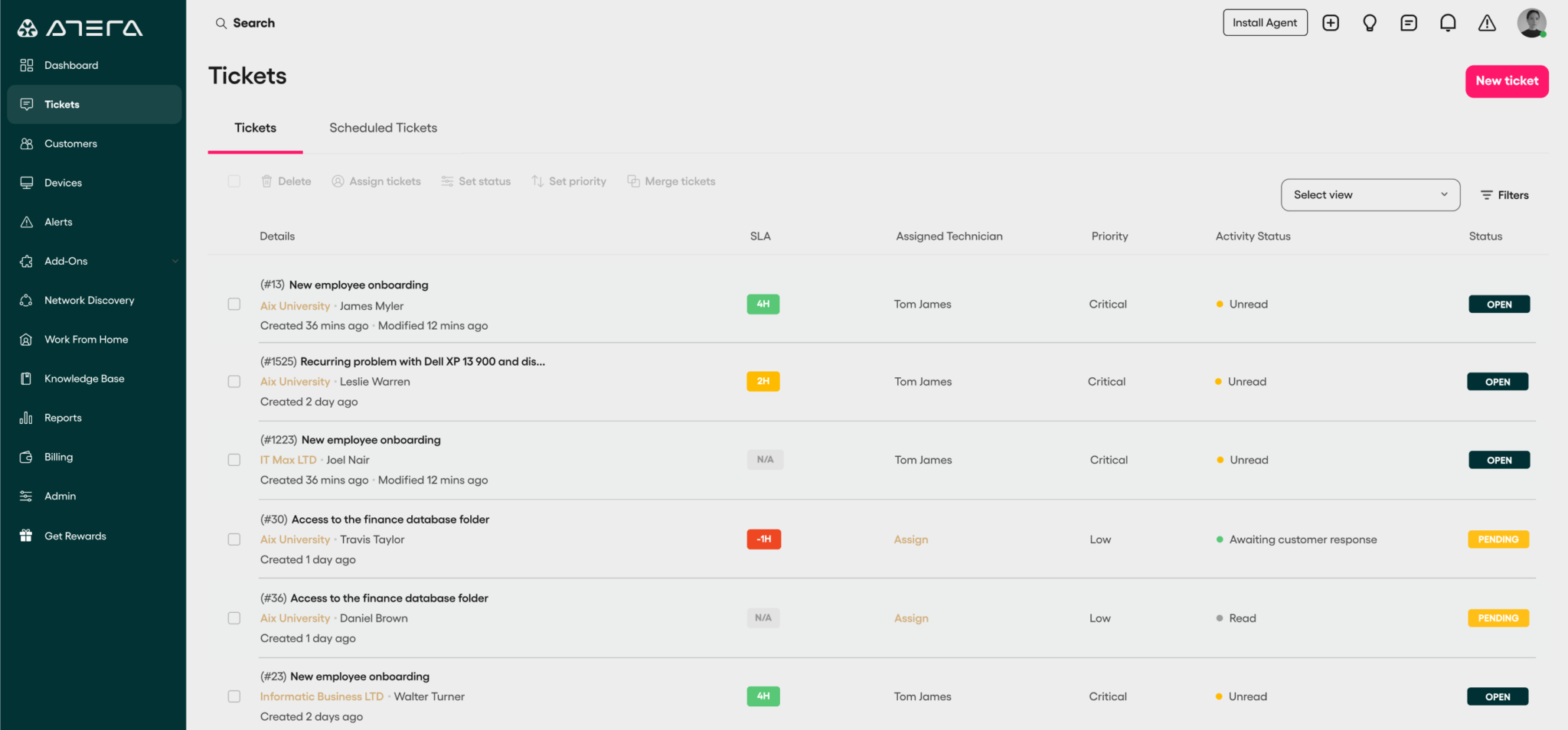The image size is (1568, 730).
Task: Click the New ticket button
Action: pyautogui.click(x=1505, y=81)
